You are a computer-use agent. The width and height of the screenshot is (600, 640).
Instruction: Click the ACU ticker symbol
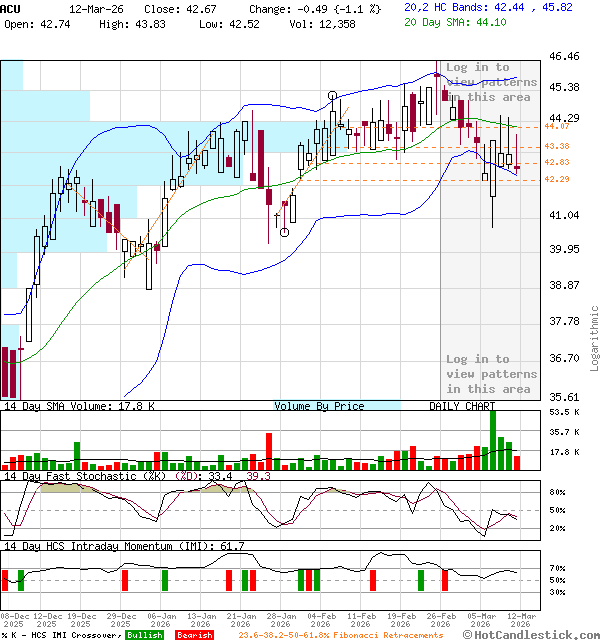click(x=10, y=8)
